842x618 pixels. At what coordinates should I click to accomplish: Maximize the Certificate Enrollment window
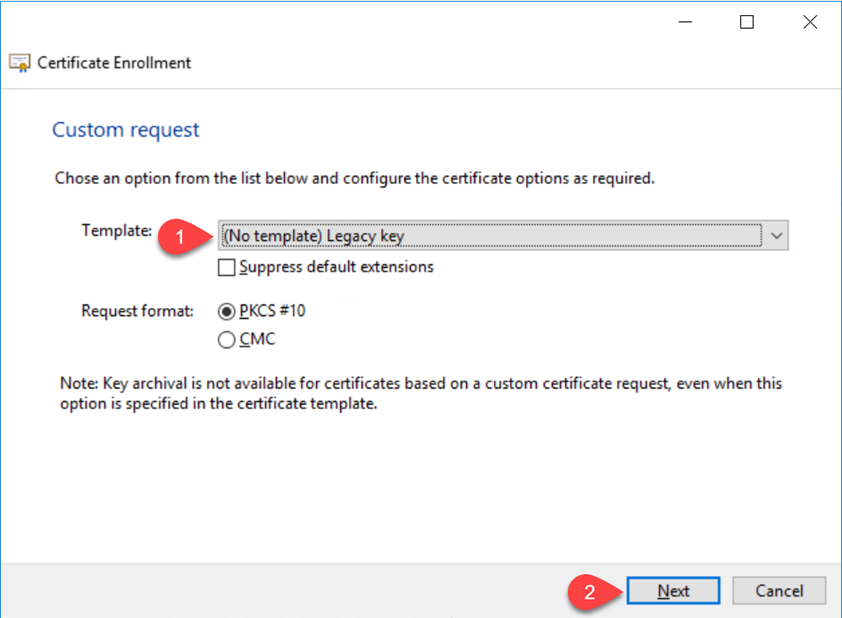747,22
